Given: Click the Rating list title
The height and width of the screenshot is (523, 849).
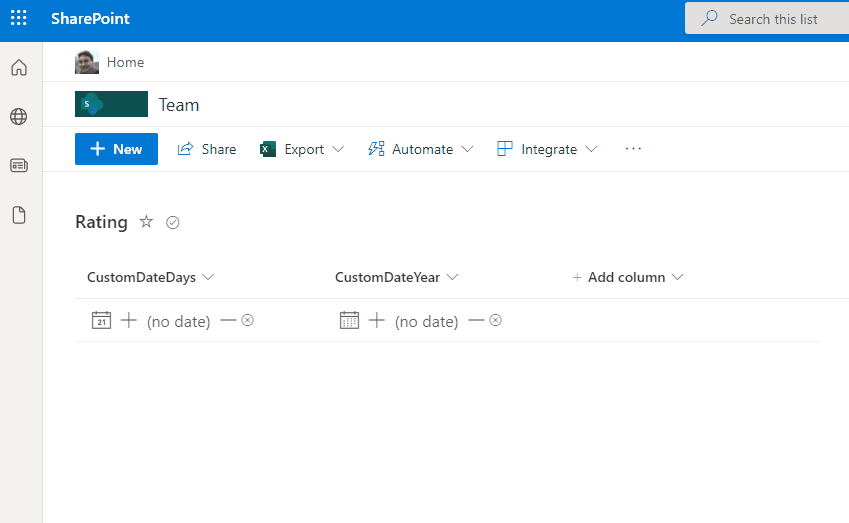Looking at the screenshot, I should [x=101, y=222].
